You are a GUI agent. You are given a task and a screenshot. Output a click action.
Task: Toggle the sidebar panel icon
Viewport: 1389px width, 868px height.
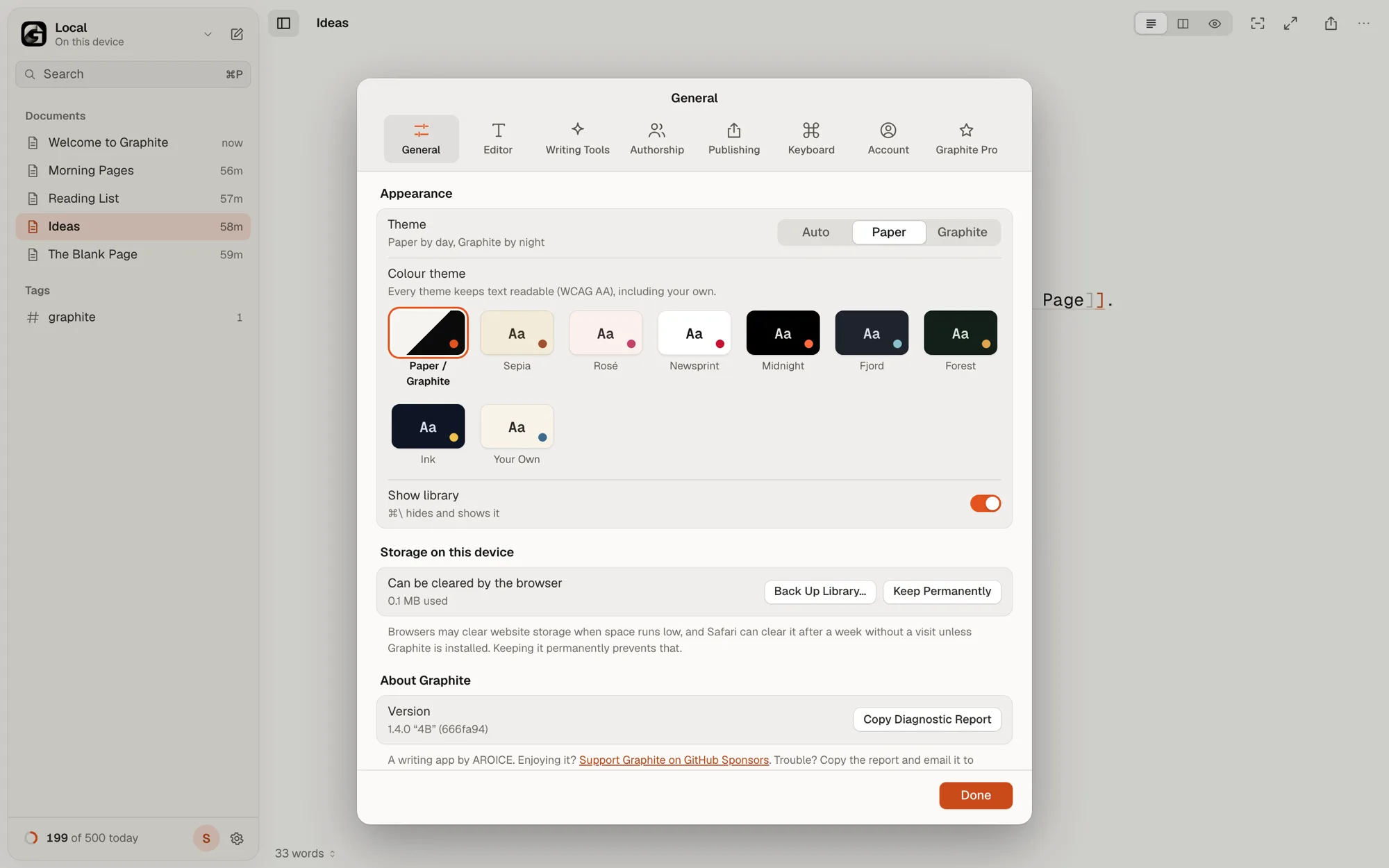(x=283, y=23)
